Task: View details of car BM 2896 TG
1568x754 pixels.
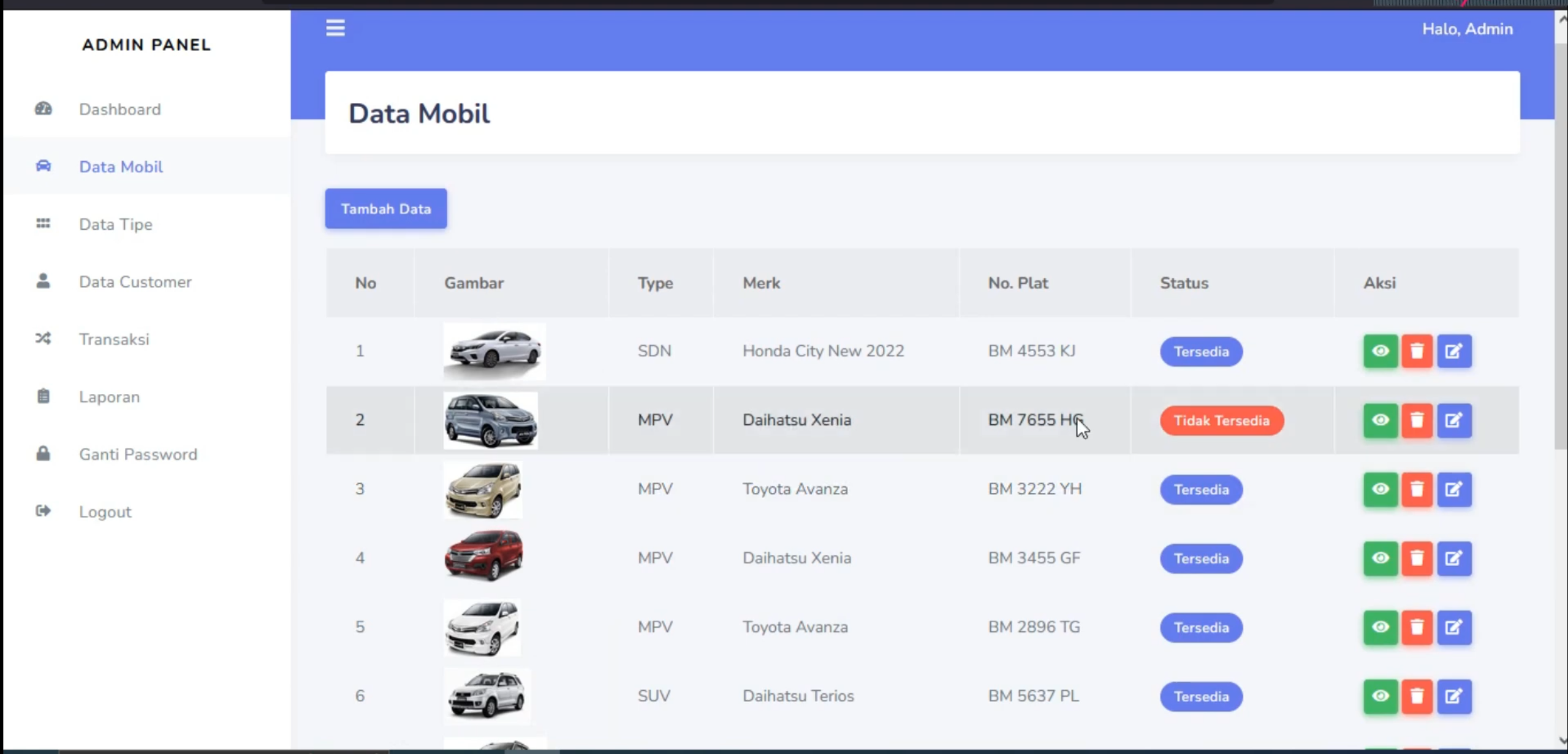Action: 1380,627
